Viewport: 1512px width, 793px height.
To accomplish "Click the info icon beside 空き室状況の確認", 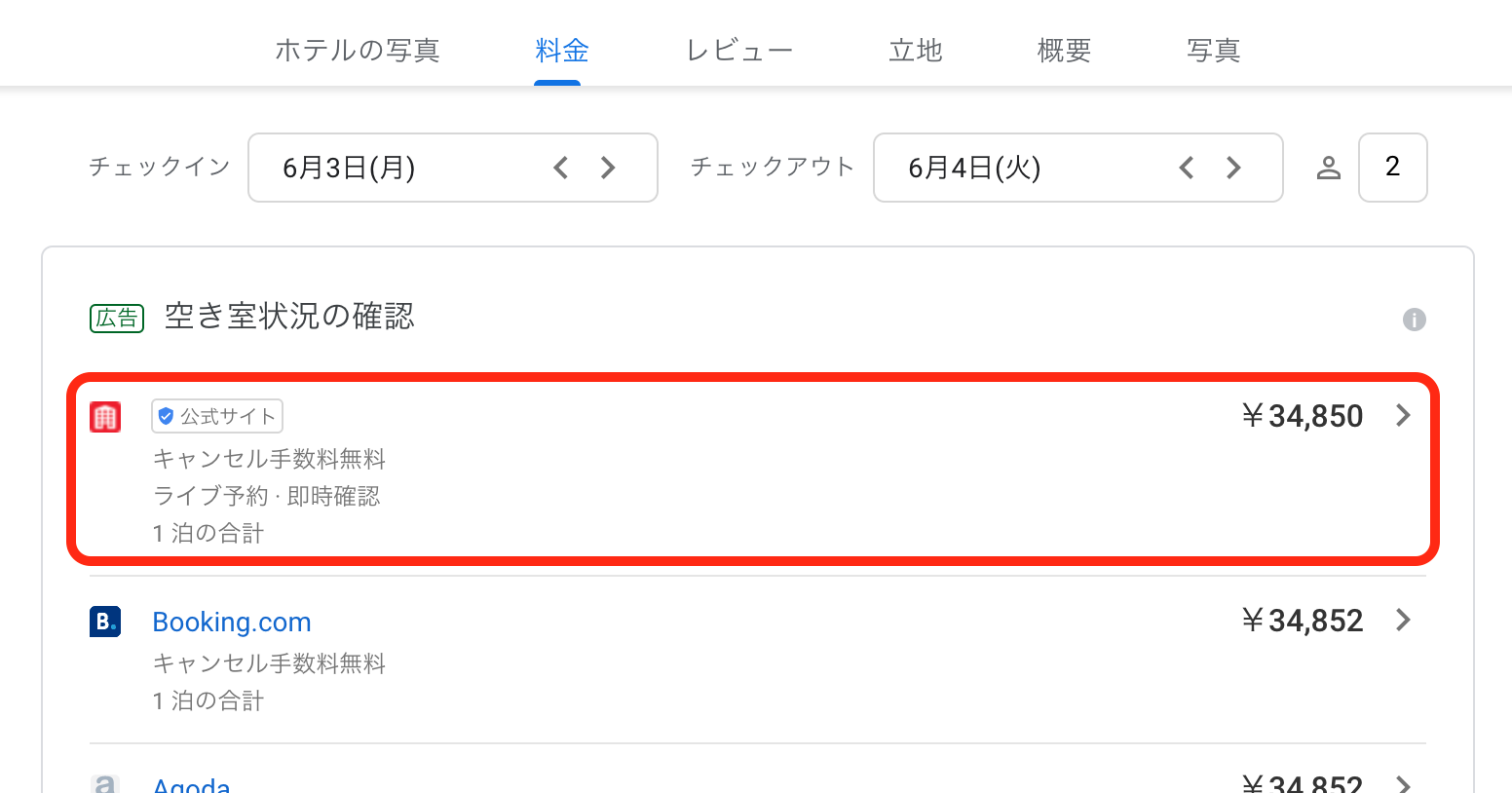I will (x=1414, y=320).
